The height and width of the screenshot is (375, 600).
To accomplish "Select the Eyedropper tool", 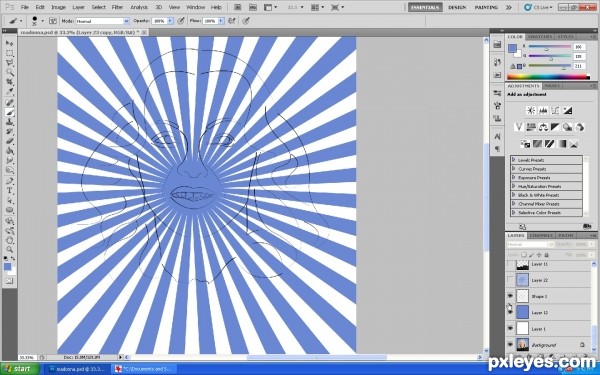I will pos(10,92).
